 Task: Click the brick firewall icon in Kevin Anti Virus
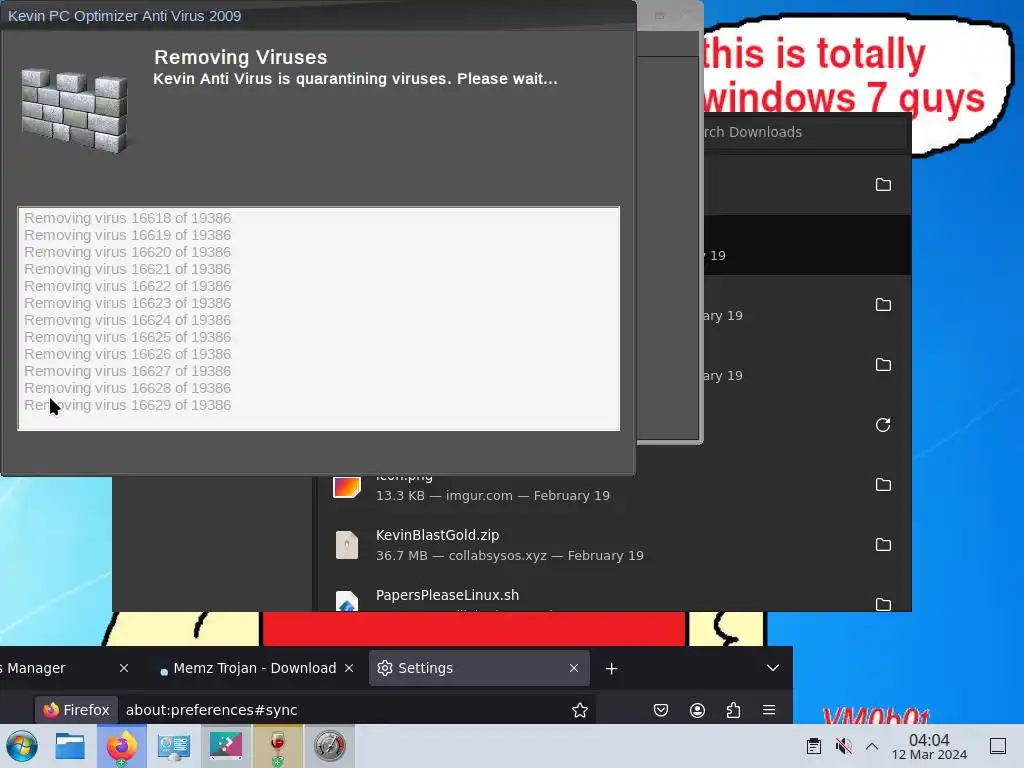(x=74, y=111)
